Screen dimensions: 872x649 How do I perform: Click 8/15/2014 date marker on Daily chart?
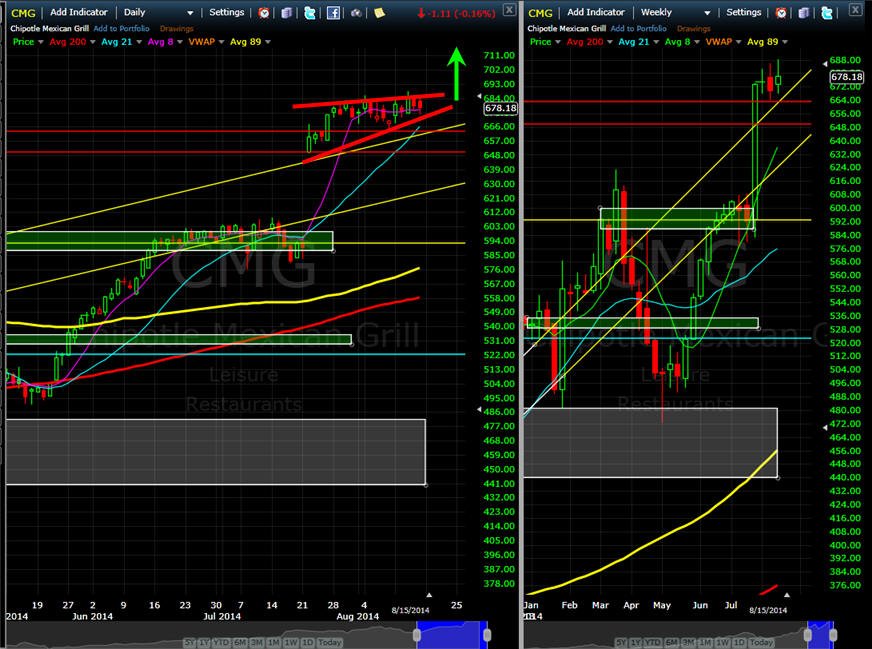pyautogui.click(x=410, y=610)
